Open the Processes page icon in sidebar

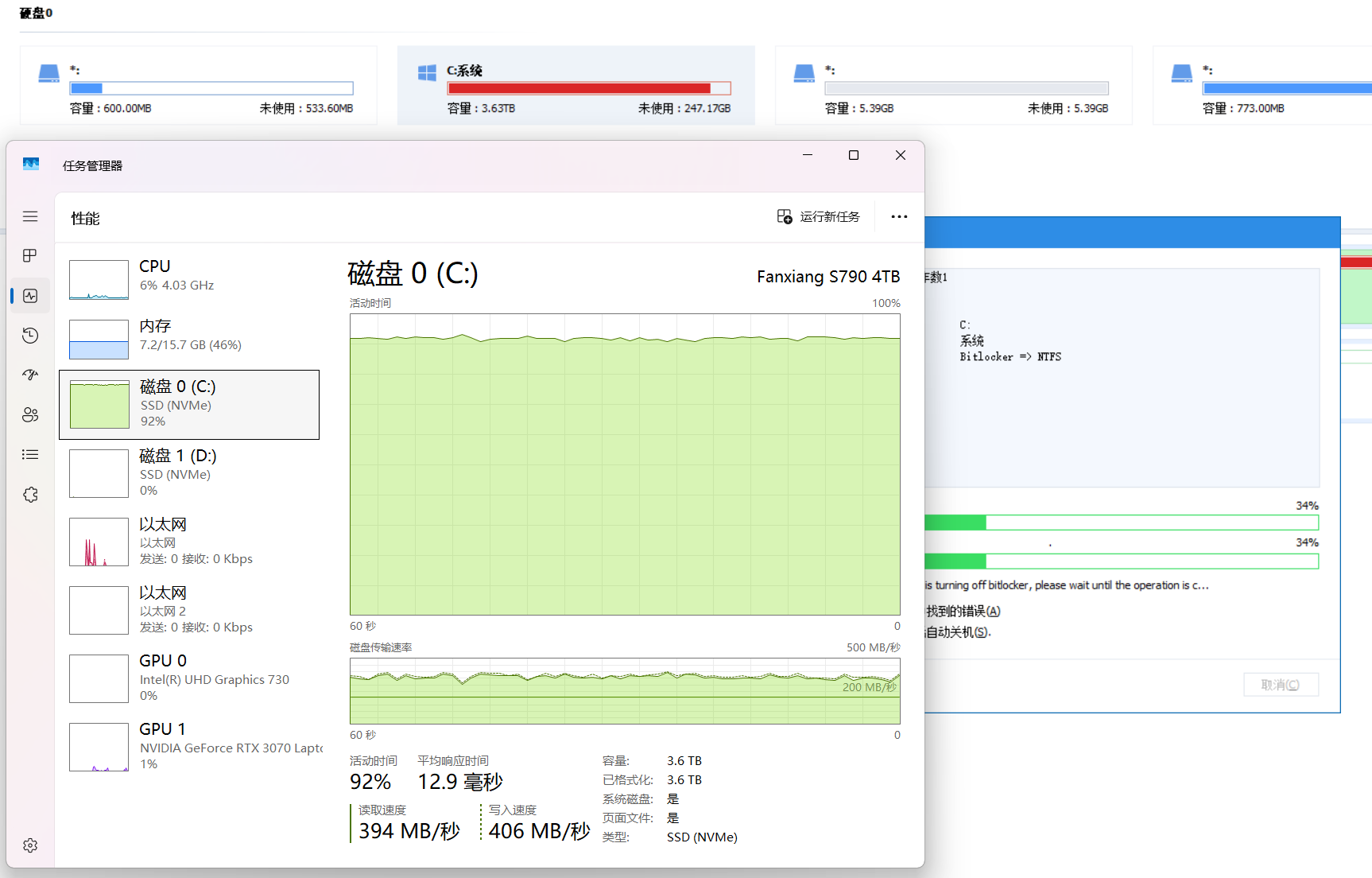(x=30, y=256)
